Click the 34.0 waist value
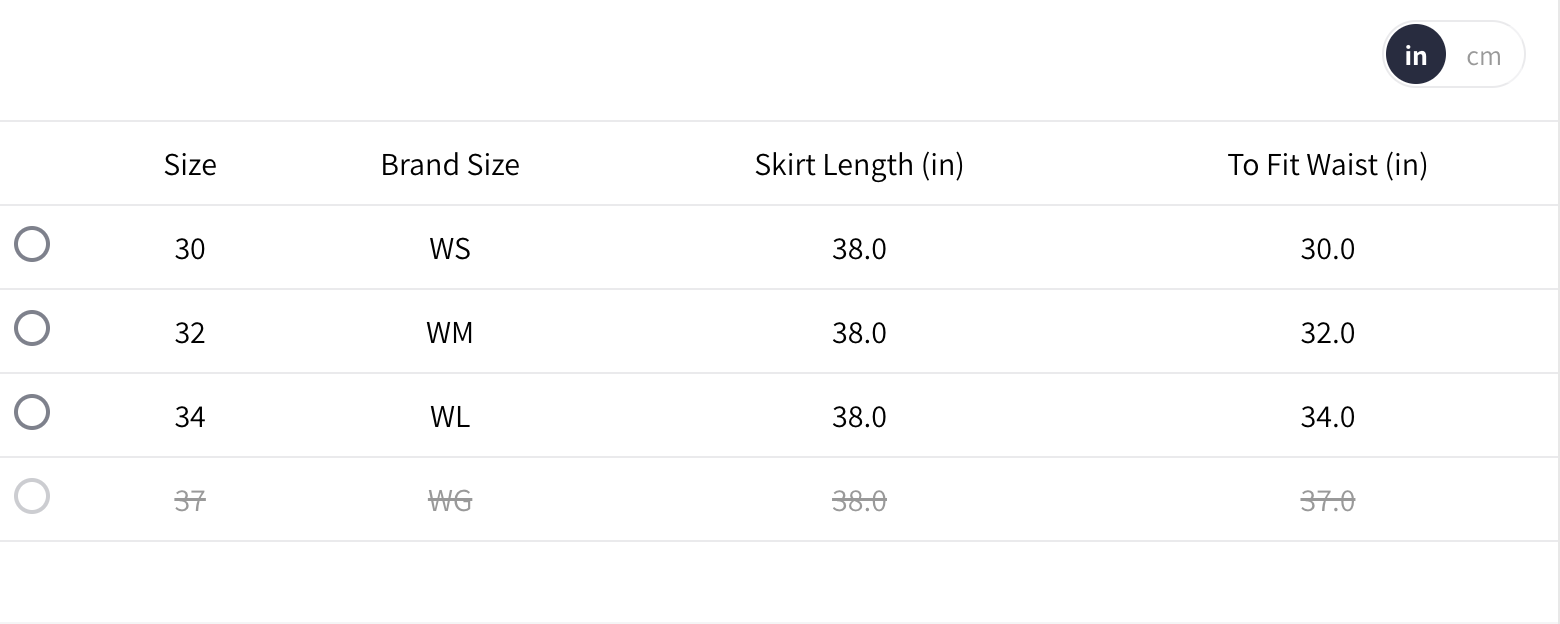The width and height of the screenshot is (1560, 624). pos(1327,416)
